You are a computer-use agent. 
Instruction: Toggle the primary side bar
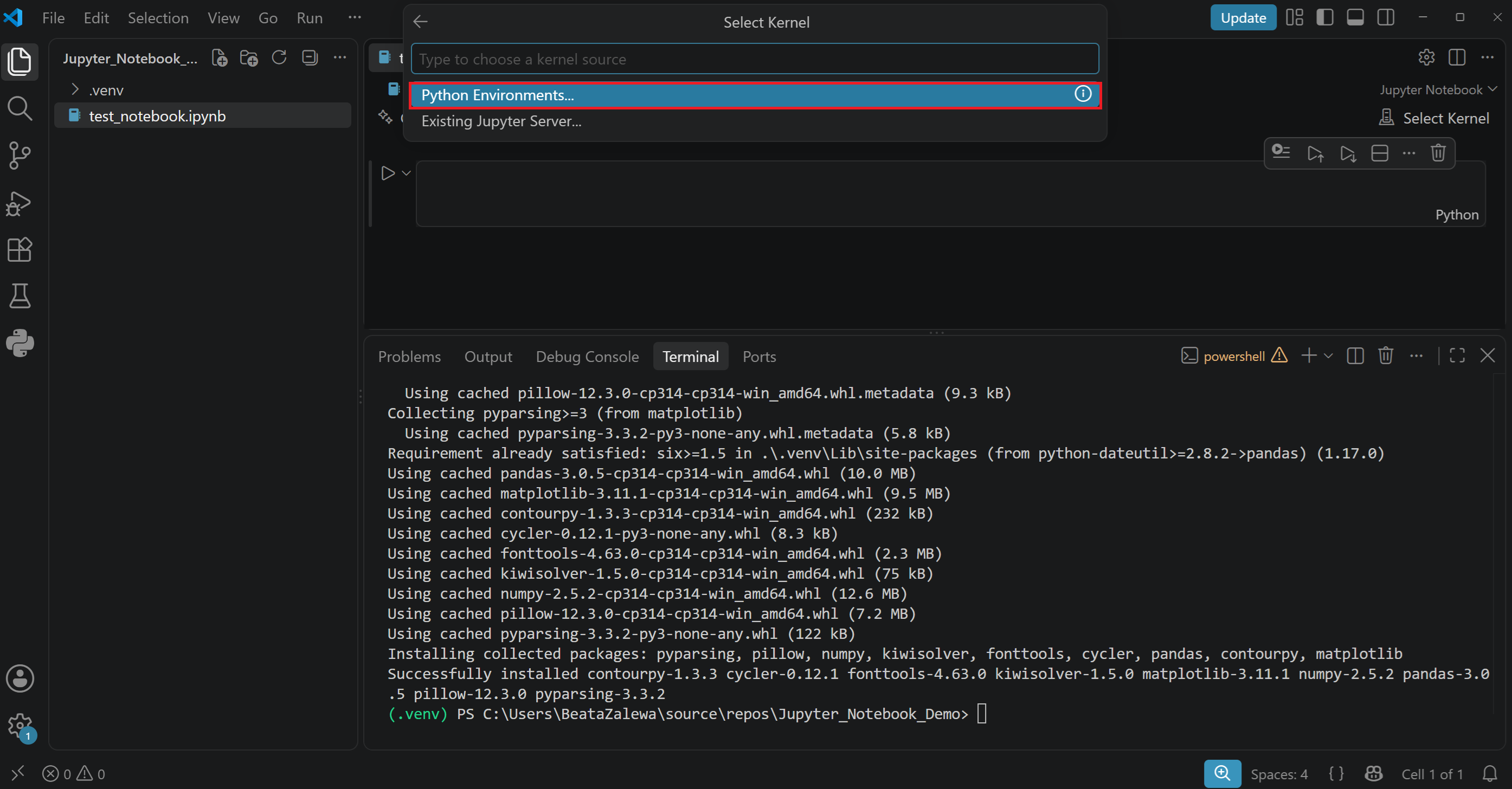coord(1324,17)
